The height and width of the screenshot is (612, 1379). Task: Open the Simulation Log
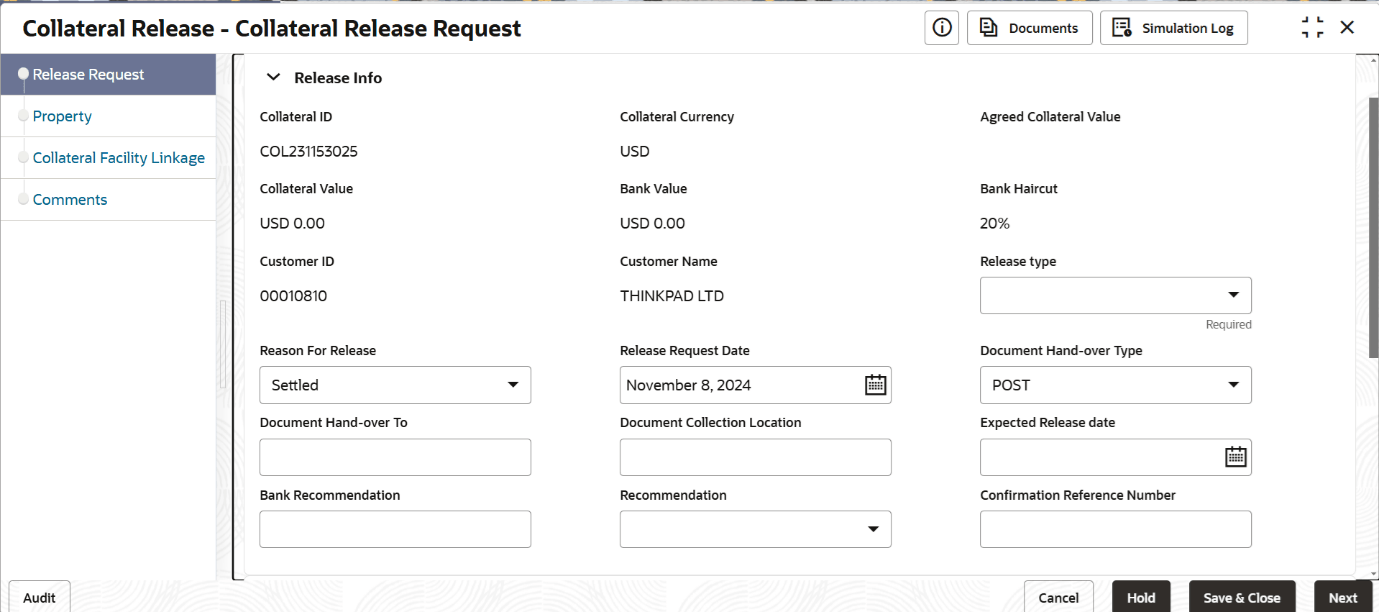click(x=1174, y=28)
